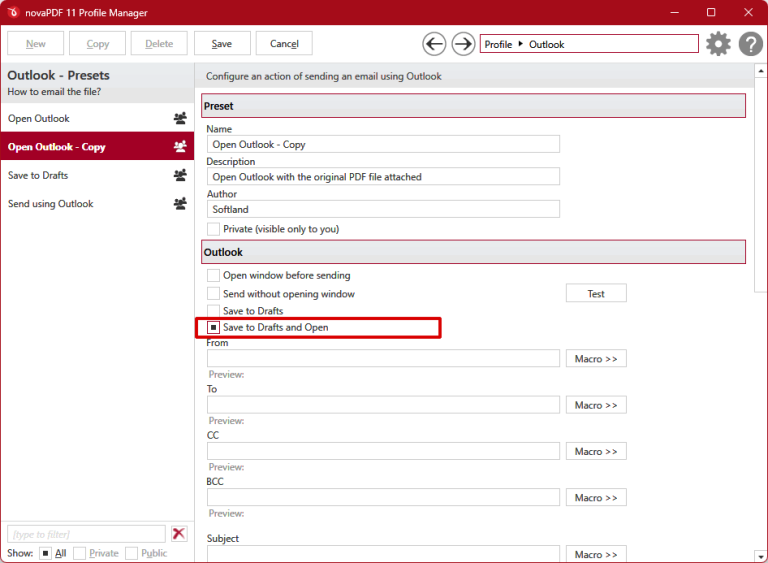
Task: Expand the Macro menu for the From field
Action: (x=596, y=359)
